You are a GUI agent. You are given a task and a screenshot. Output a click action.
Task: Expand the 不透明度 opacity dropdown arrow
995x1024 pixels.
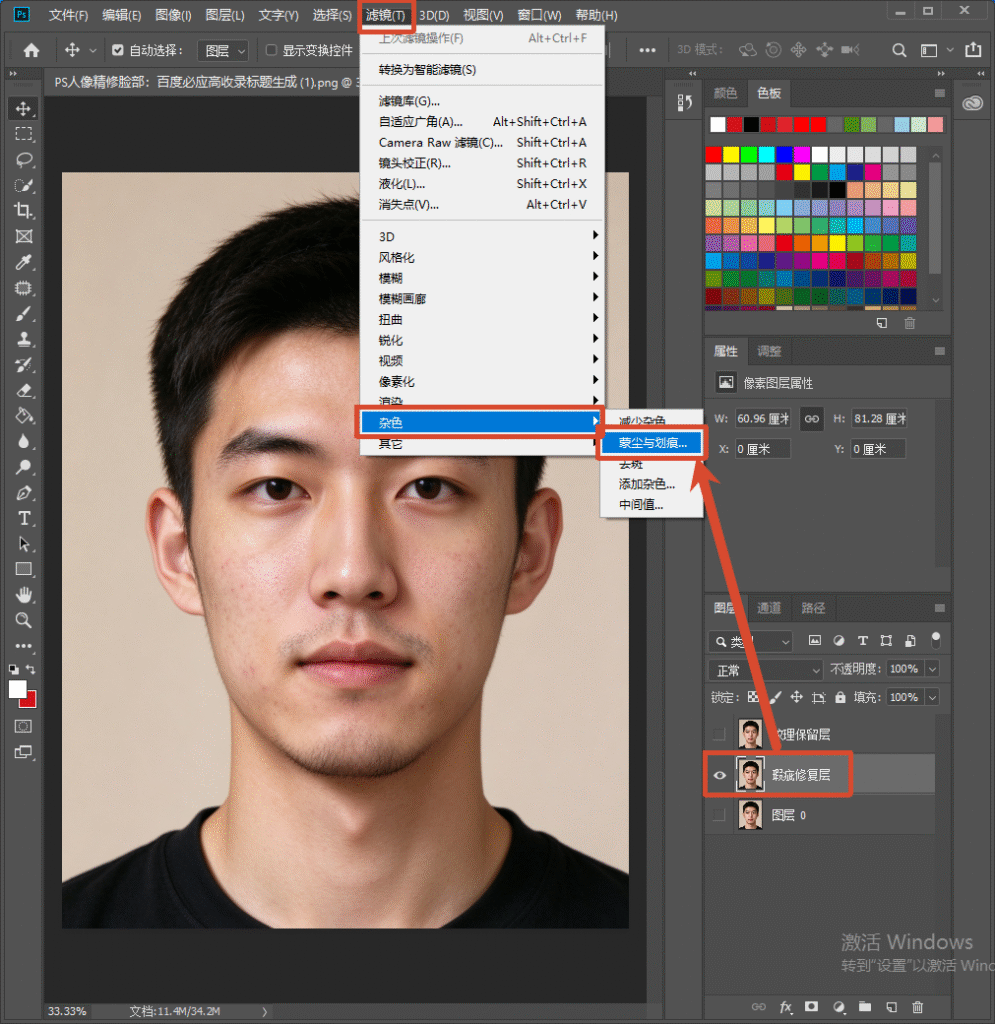click(933, 669)
